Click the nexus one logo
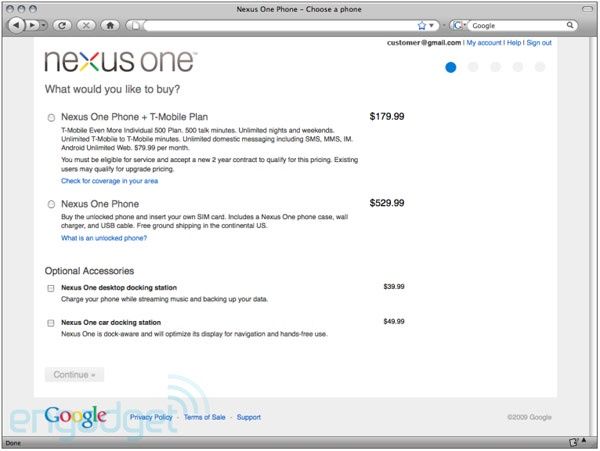The image size is (600, 451). [x=121, y=61]
